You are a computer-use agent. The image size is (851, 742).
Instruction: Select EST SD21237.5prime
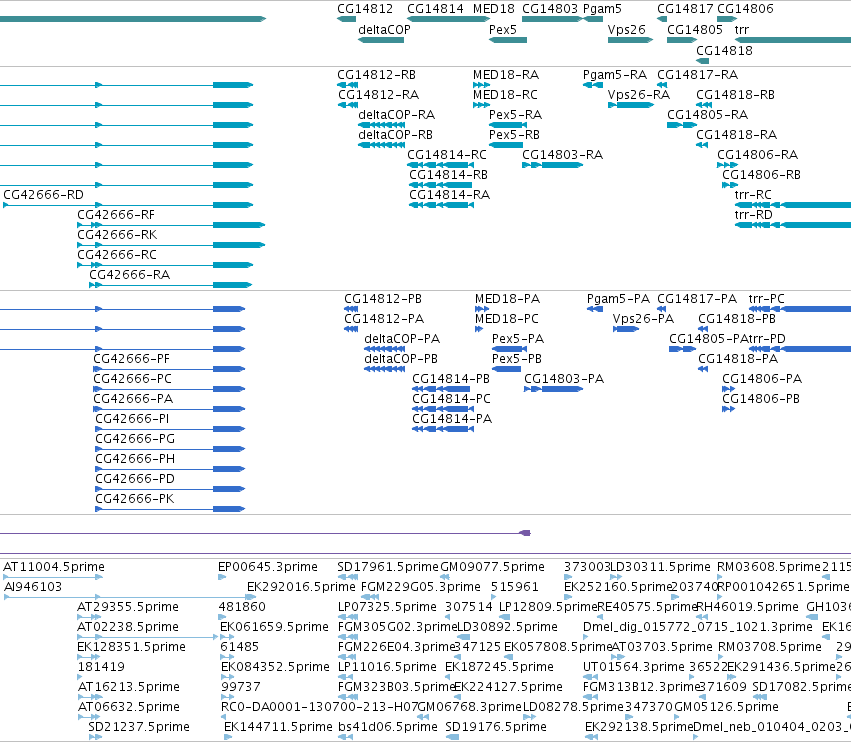coord(139,727)
